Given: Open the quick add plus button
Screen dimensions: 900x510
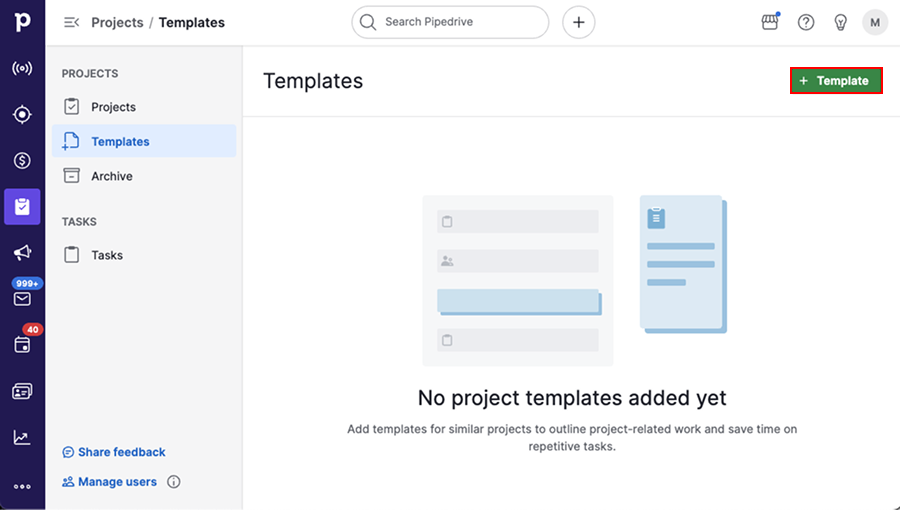Looking at the screenshot, I should pos(579,22).
